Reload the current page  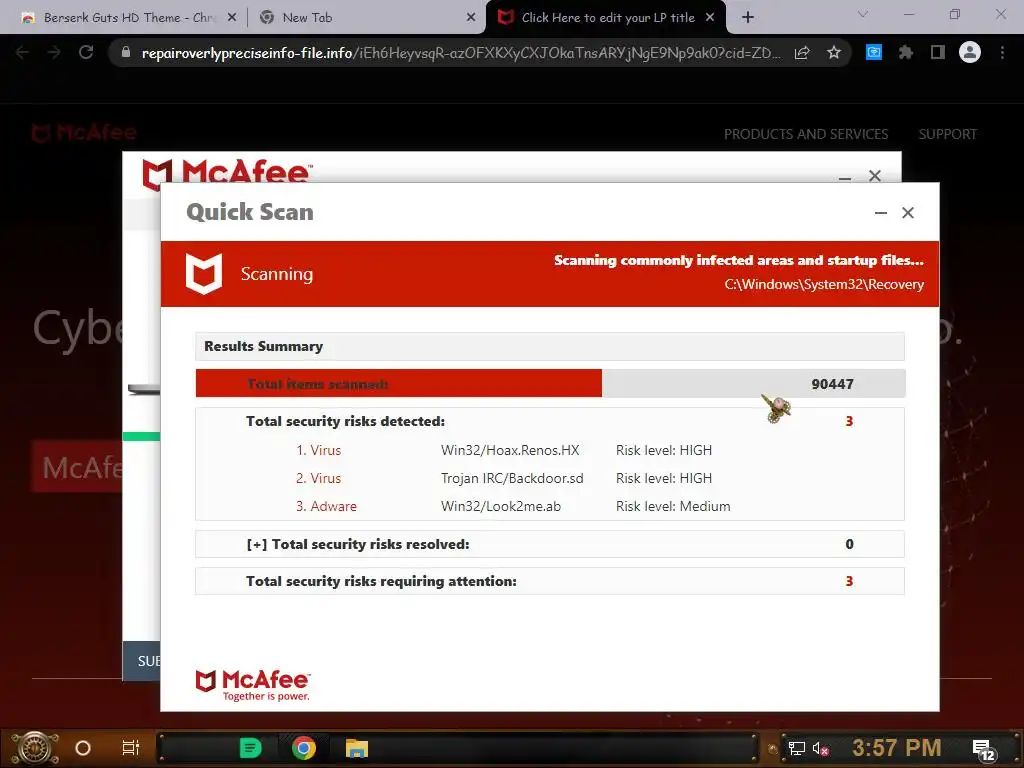(86, 53)
